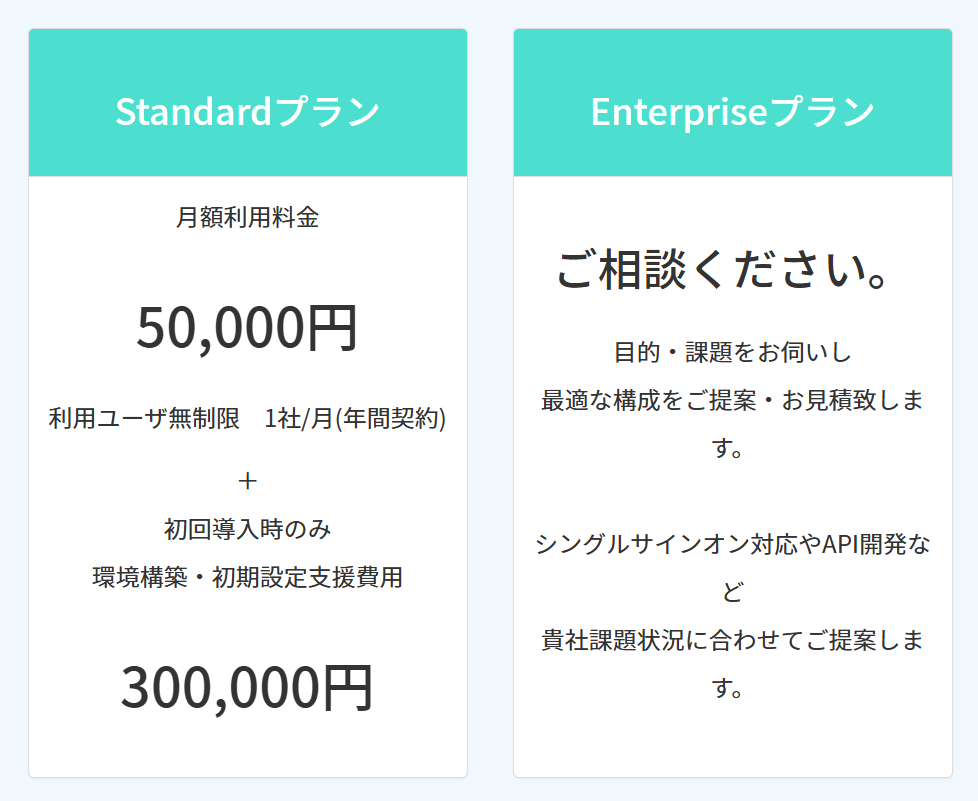The height and width of the screenshot is (801, 978).
Task: Click the 1社/月(年間契約) text
Action: click(355, 418)
